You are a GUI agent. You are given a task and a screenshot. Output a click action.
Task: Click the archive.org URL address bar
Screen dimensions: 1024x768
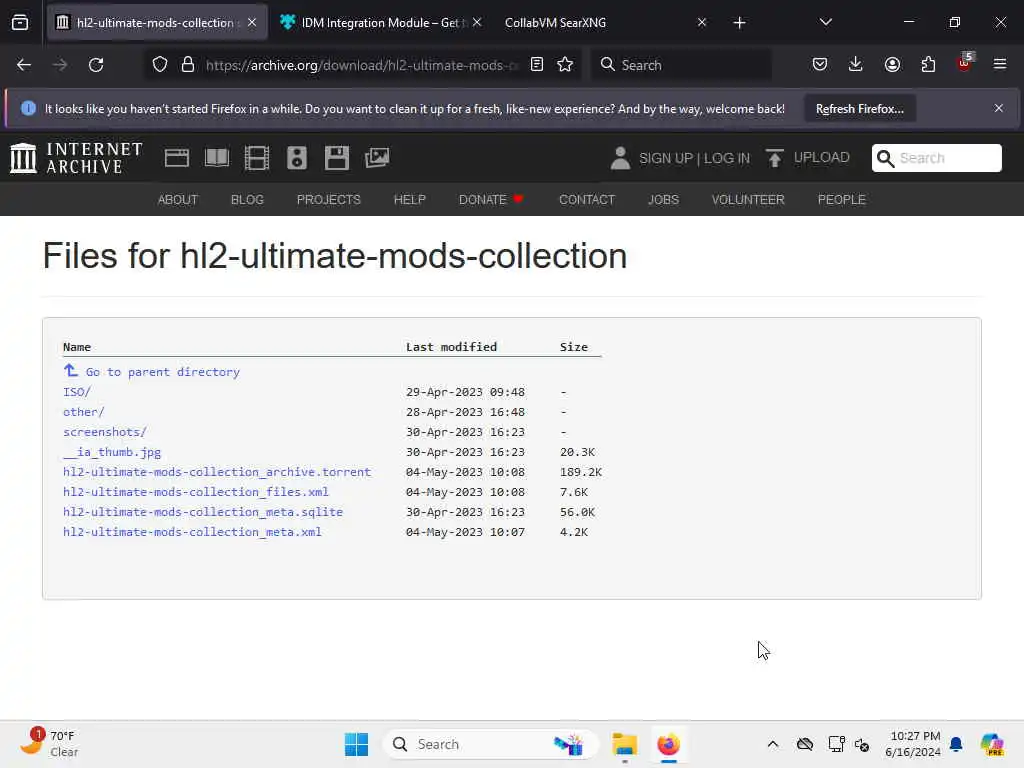(x=361, y=65)
